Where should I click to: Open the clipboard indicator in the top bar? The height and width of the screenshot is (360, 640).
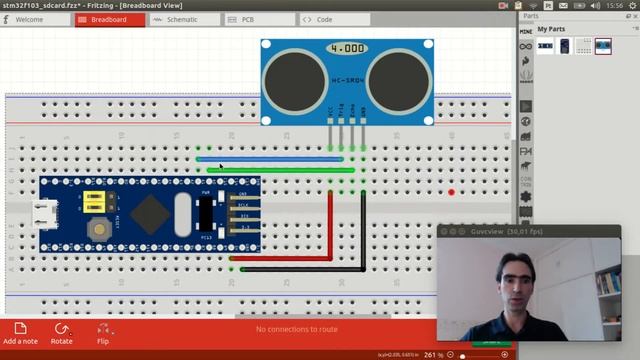pos(518,5)
